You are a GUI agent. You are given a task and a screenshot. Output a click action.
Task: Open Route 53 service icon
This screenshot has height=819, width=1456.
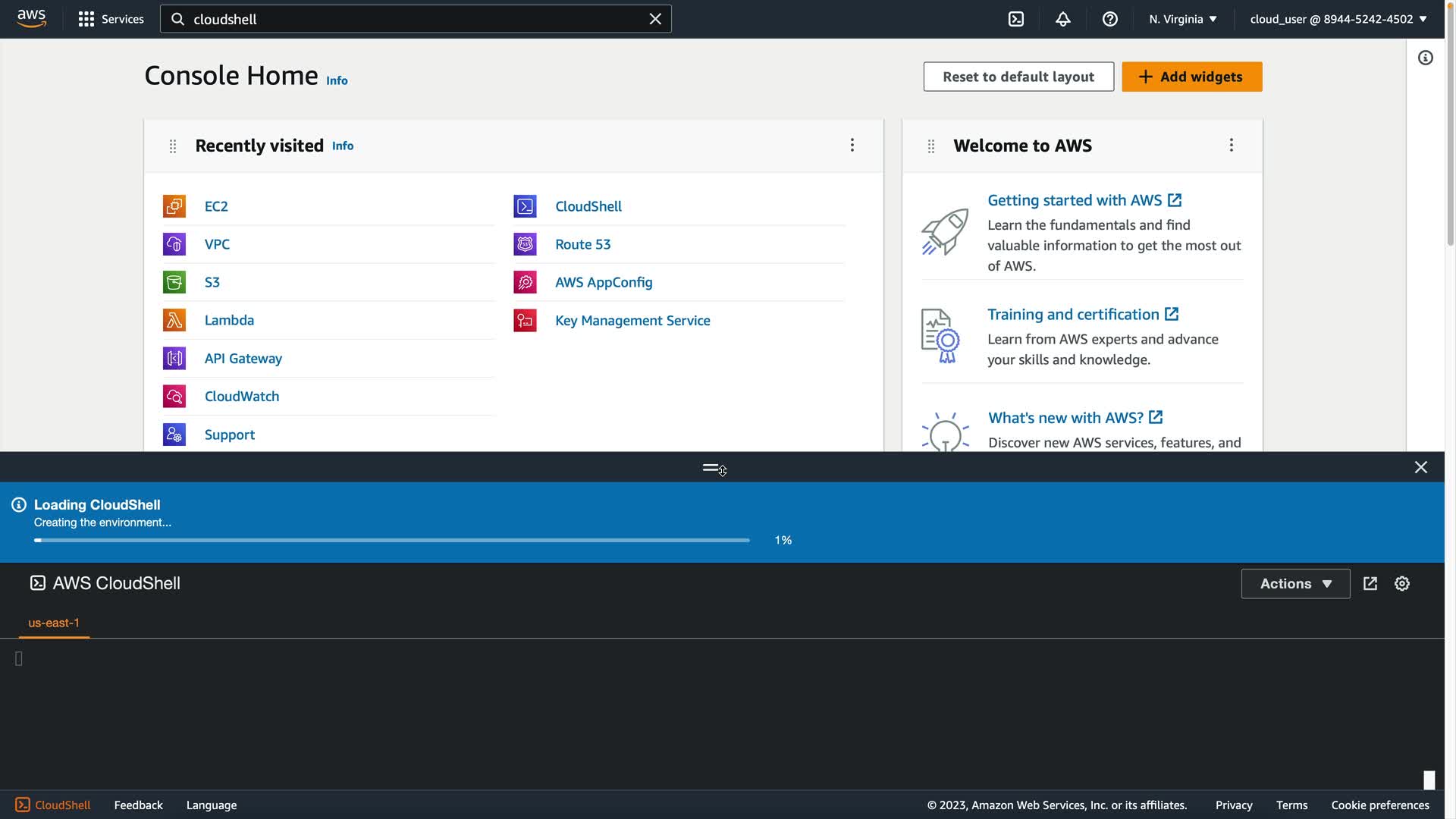pyautogui.click(x=525, y=244)
